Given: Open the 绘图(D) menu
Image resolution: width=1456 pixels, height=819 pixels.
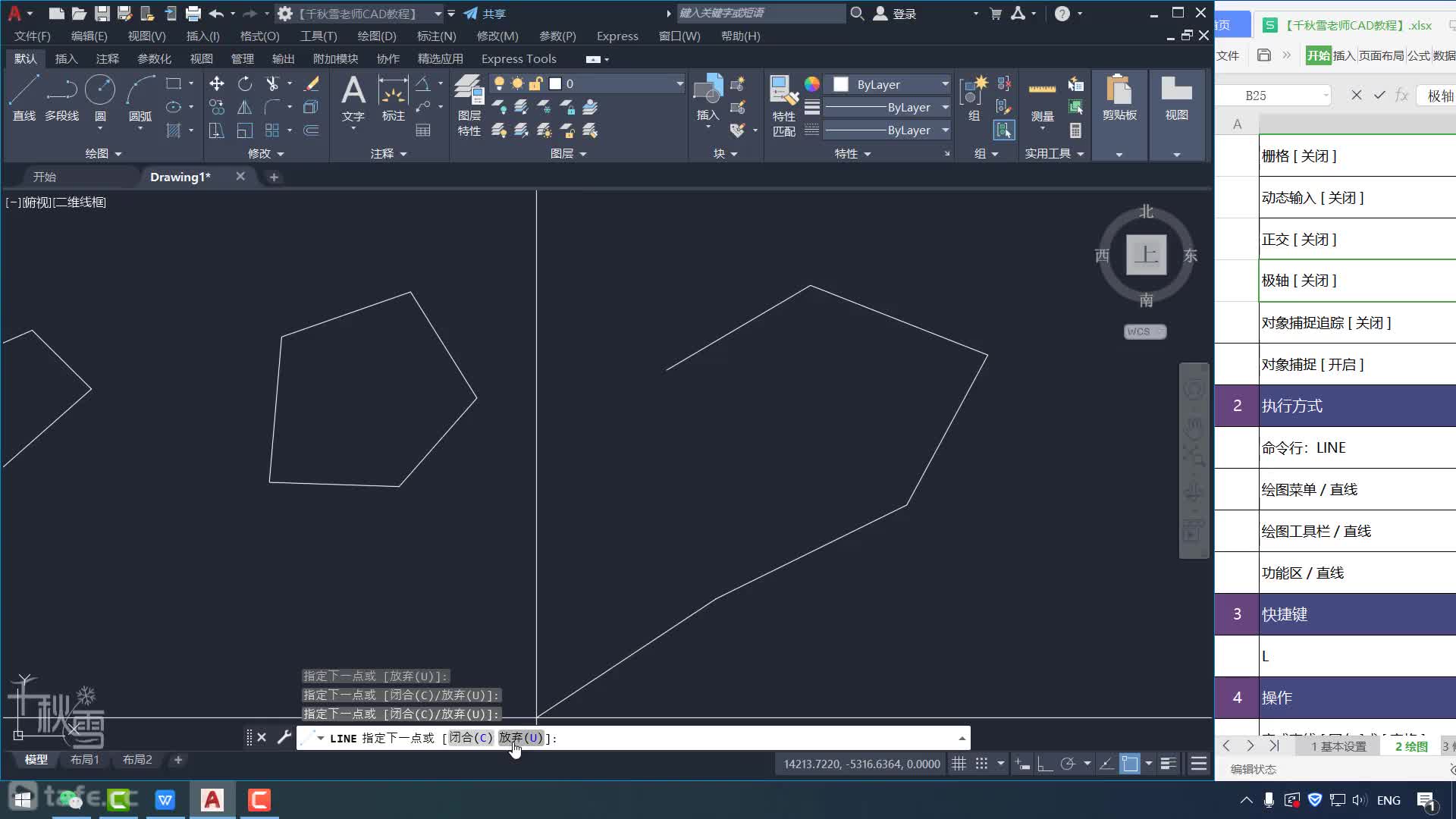Looking at the screenshot, I should (377, 36).
